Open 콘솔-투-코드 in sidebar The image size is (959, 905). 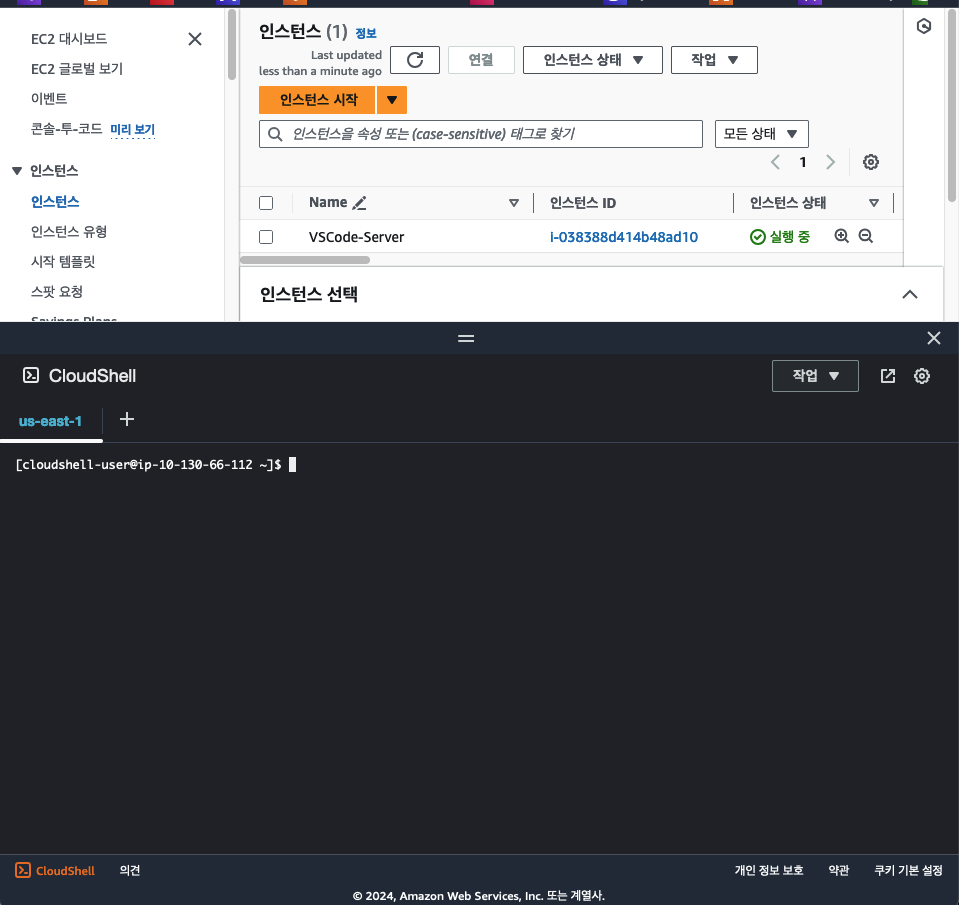click(x=67, y=129)
